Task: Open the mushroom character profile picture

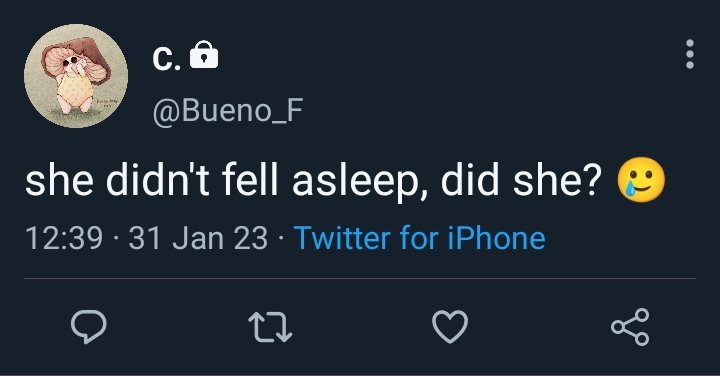Action: click(76, 76)
